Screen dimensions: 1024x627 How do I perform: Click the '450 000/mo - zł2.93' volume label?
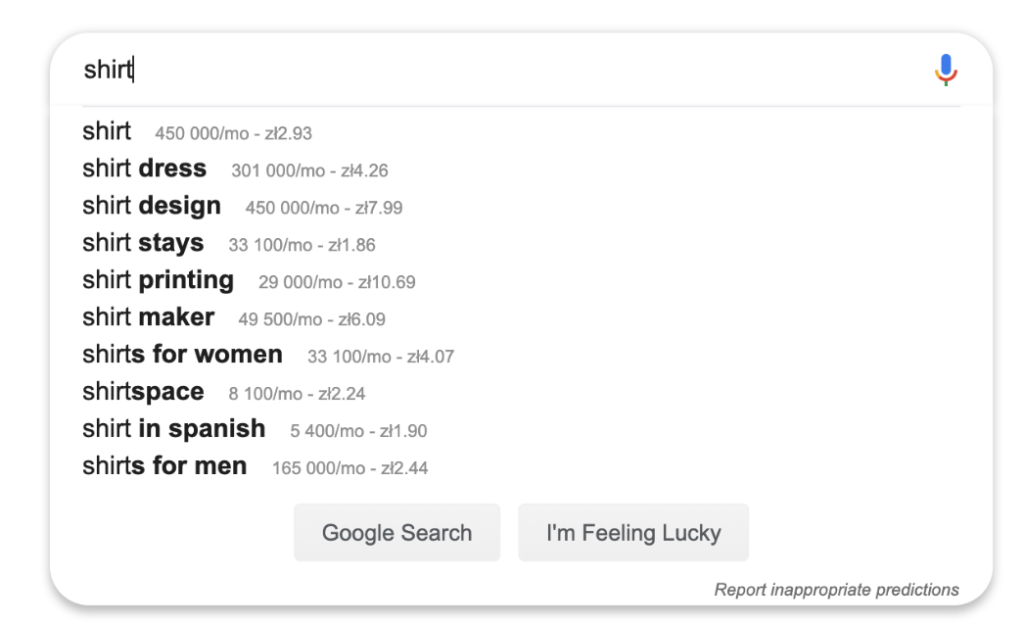tap(233, 133)
